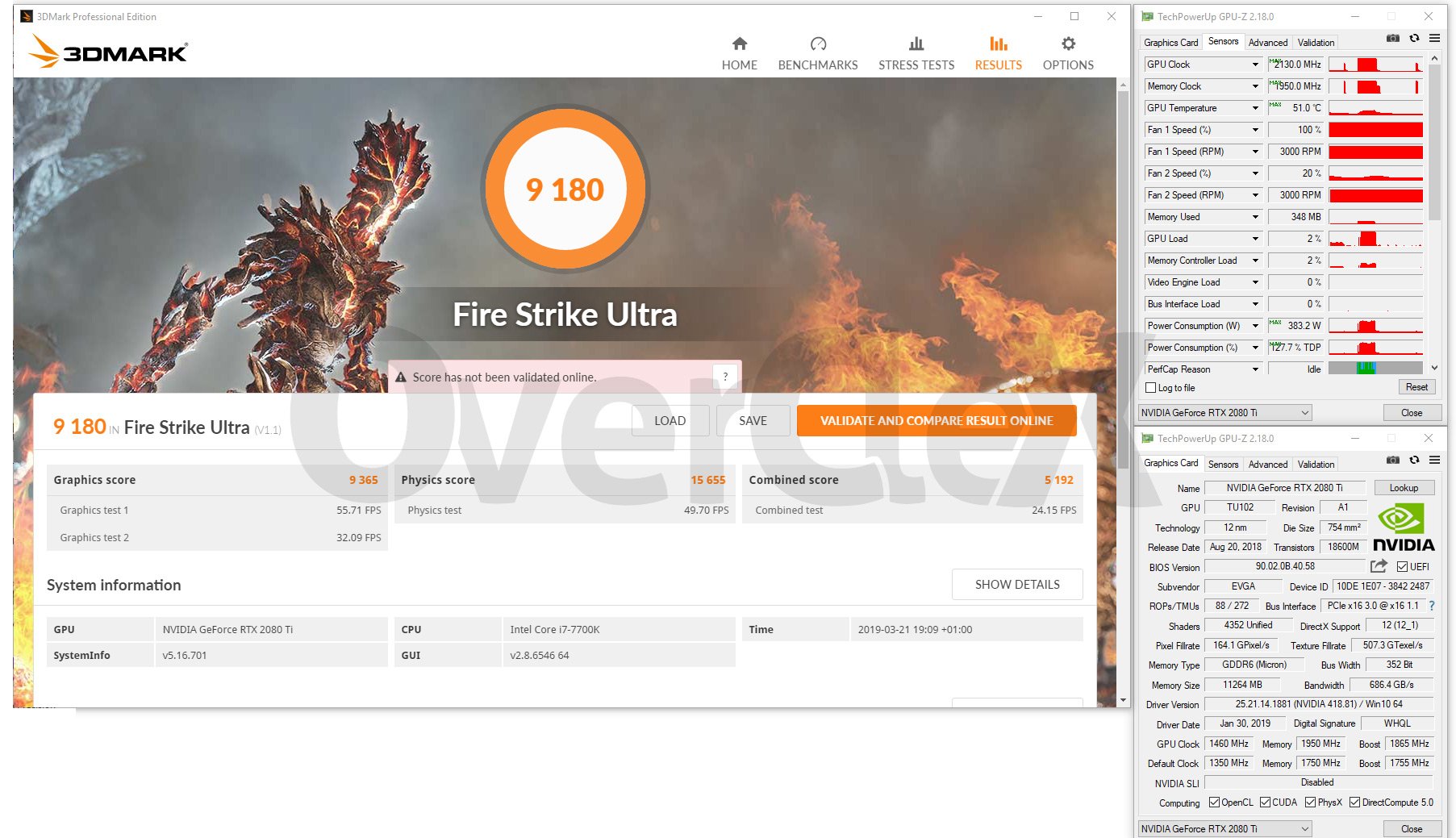Click the SAVE button
The image size is (1456, 838).
(753, 420)
